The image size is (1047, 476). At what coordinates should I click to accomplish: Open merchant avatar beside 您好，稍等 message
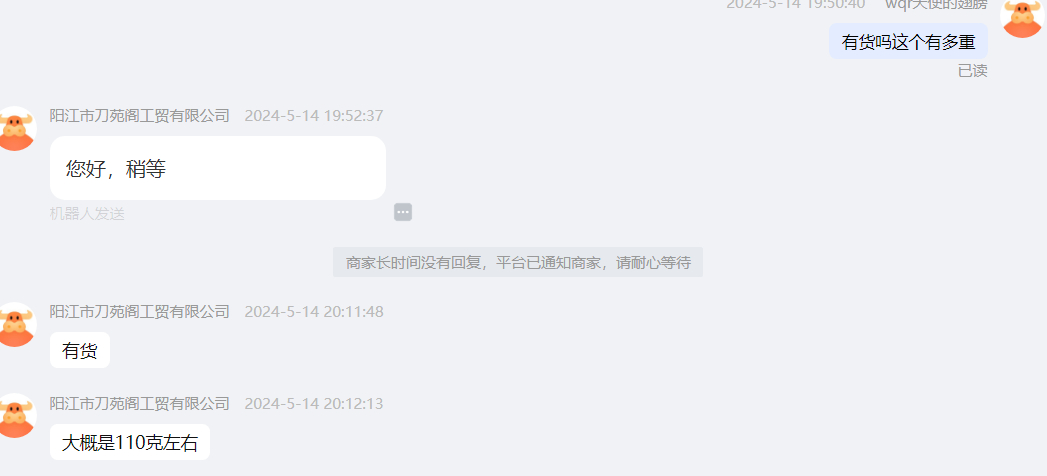(15, 128)
